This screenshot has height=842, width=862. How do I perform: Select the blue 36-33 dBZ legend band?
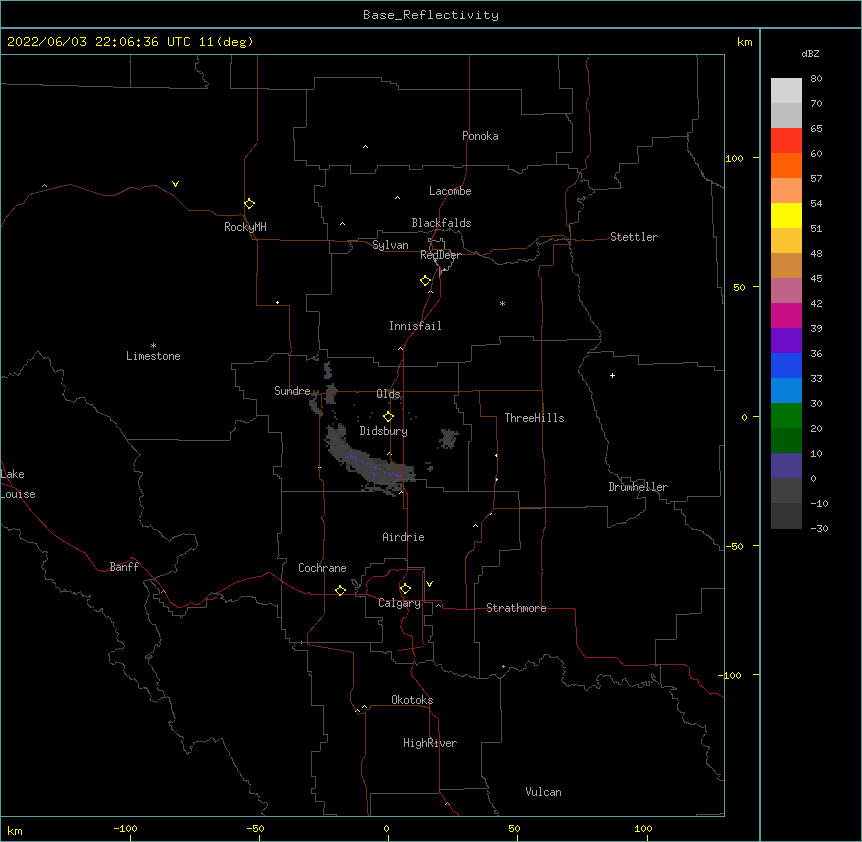click(x=786, y=365)
